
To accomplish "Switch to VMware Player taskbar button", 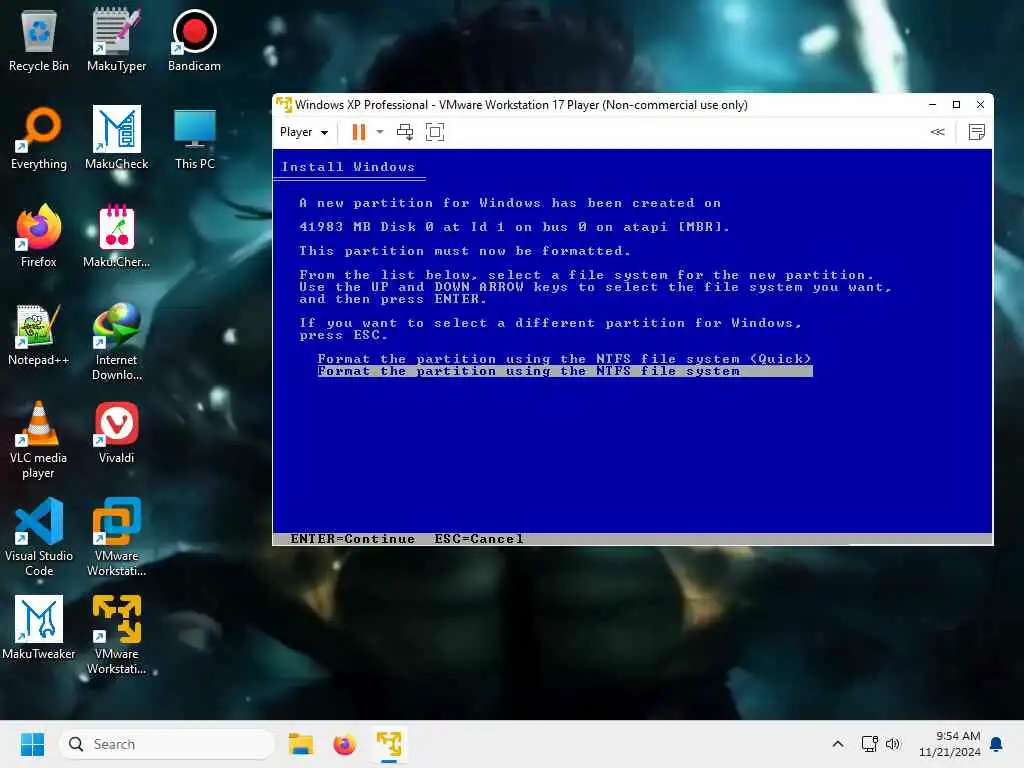I will click(x=389, y=744).
